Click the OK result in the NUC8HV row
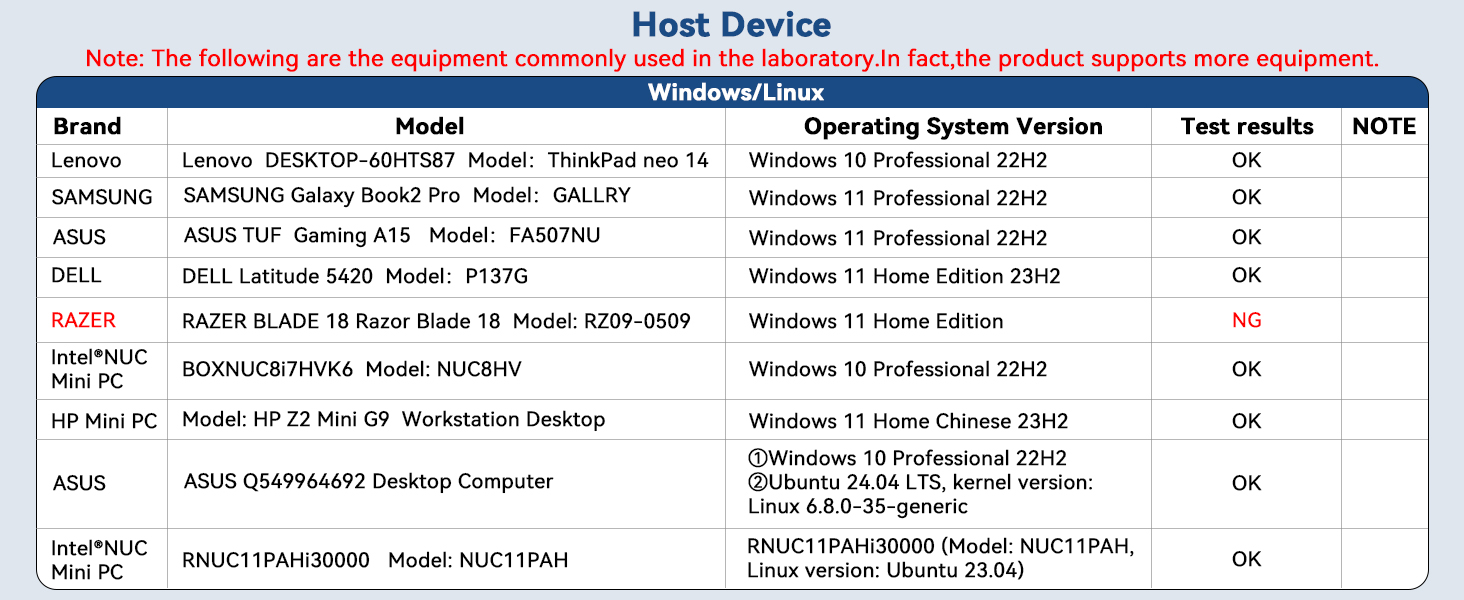This screenshot has height=600, width=1464. (1247, 369)
